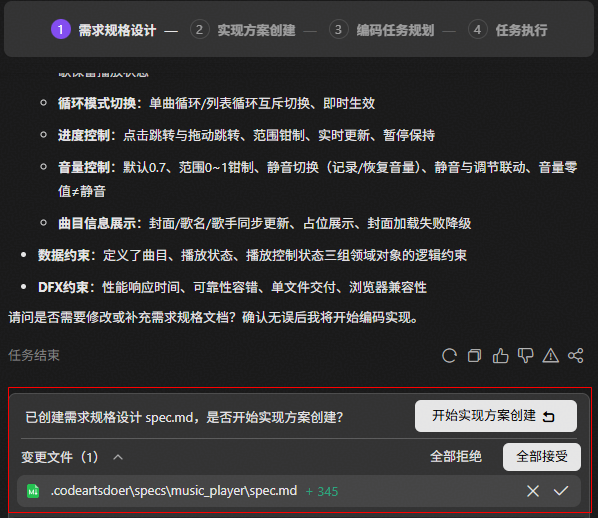
Task: Open the markdown file icon for spec.md
Action: point(33,491)
